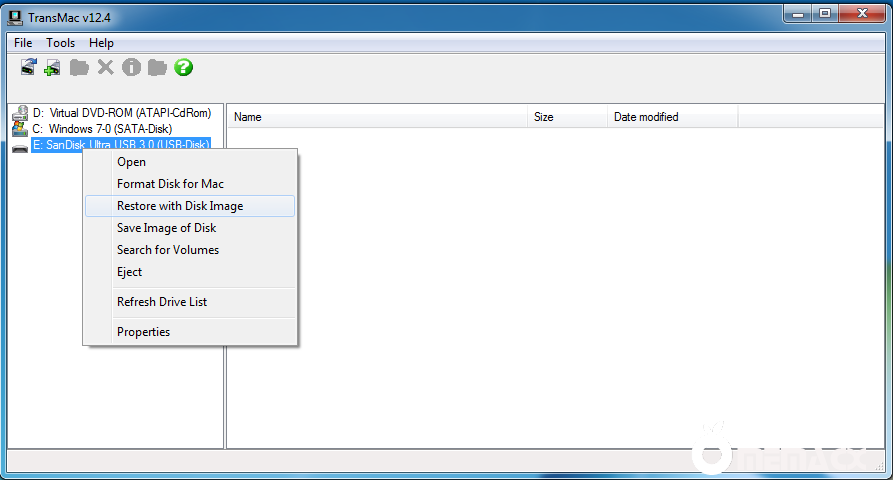Open the File menu
Screen dimensions: 893x480
23,43
